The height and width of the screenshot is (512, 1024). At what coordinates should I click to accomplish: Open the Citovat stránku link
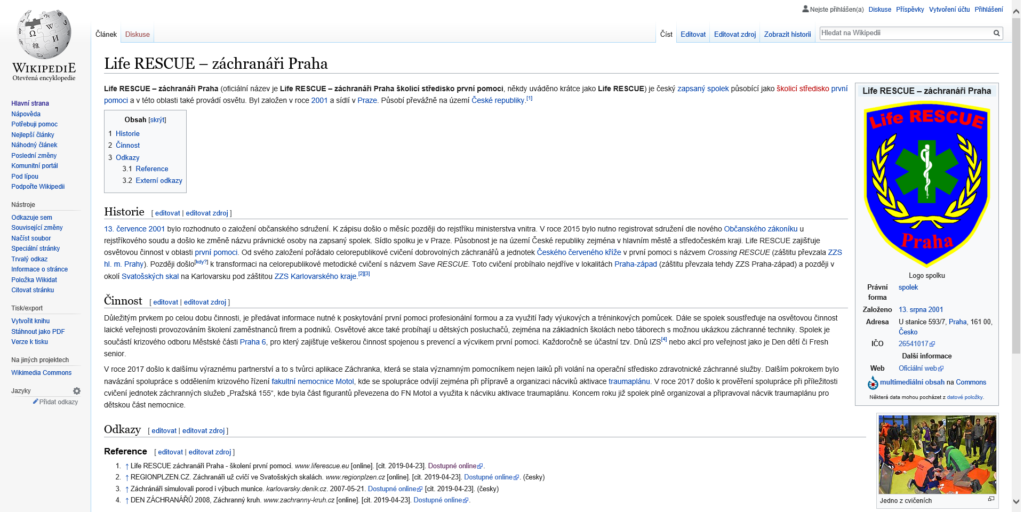click(33, 290)
